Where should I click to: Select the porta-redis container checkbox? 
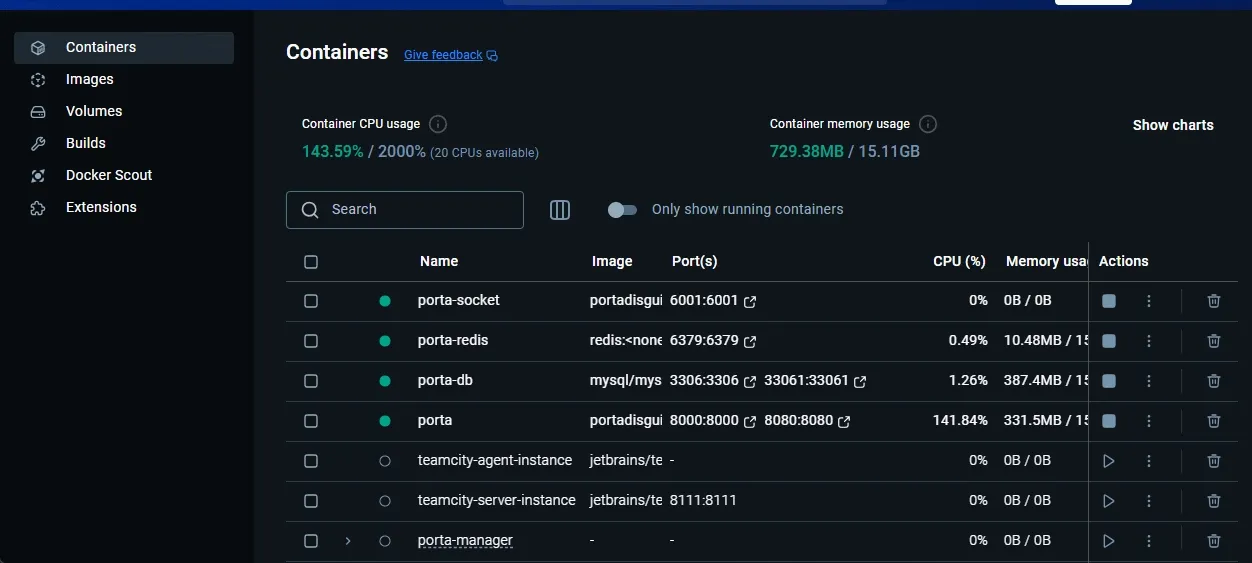tap(311, 341)
